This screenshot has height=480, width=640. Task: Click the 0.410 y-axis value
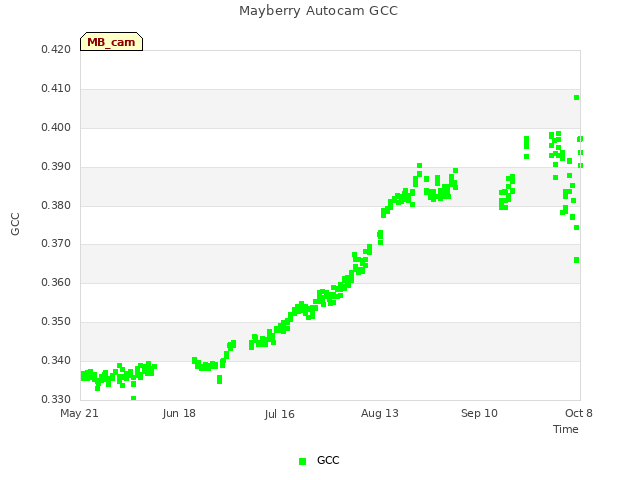click(56, 89)
